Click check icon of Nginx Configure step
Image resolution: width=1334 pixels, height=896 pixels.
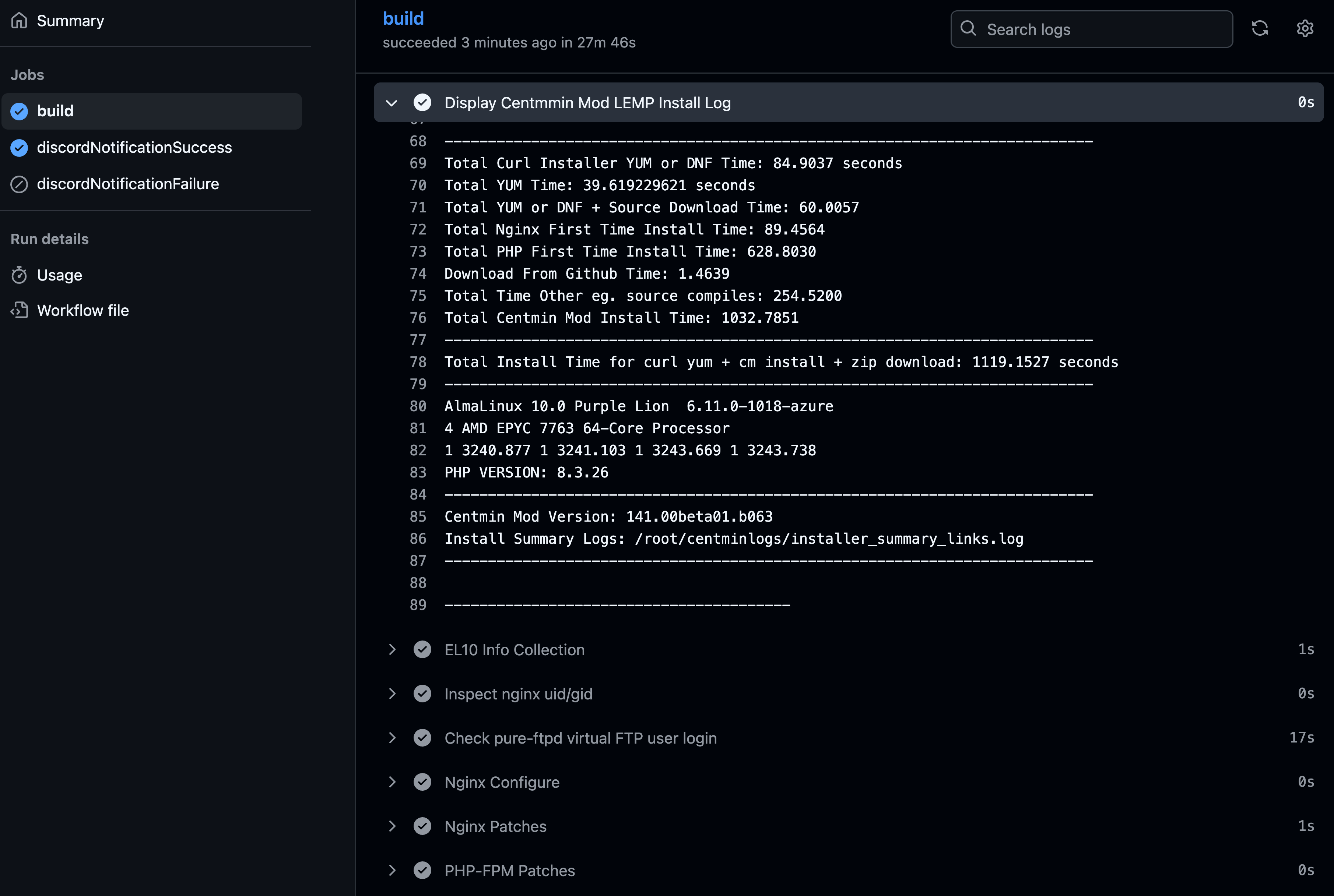point(422,782)
